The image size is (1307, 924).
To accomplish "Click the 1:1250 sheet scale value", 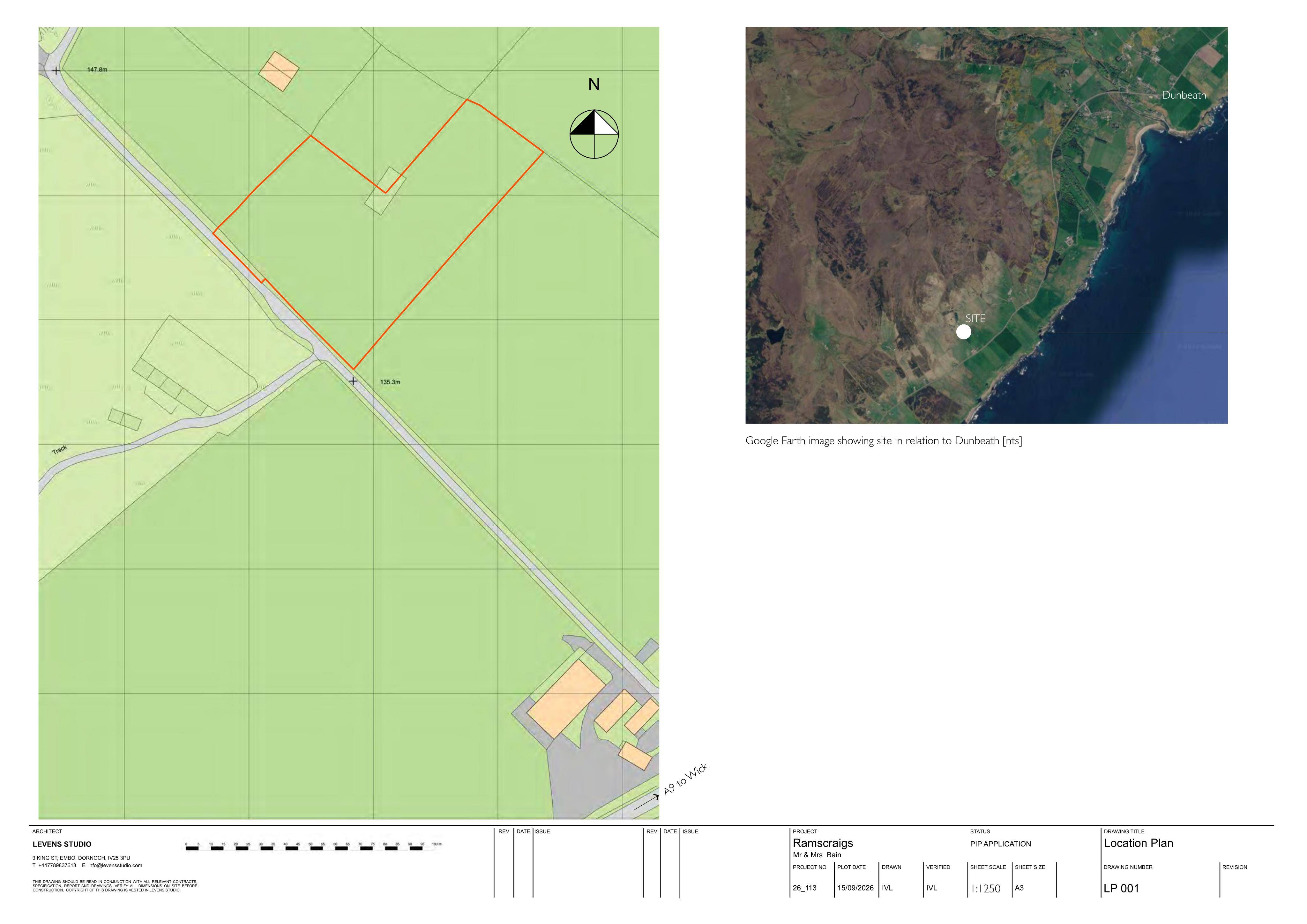I will (x=985, y=889).
